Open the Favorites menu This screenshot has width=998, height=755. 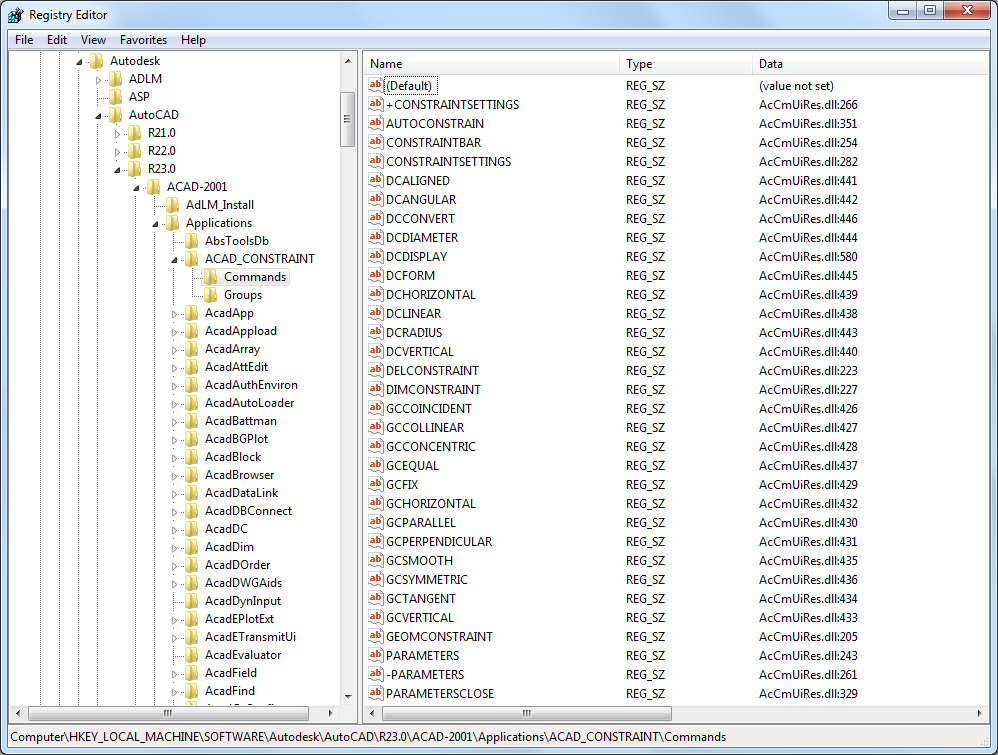[143, 39]
